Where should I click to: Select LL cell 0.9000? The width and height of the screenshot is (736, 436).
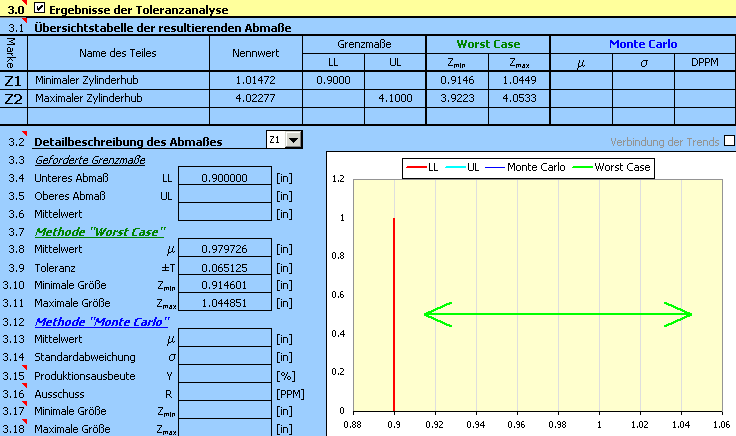click(333, 80)
